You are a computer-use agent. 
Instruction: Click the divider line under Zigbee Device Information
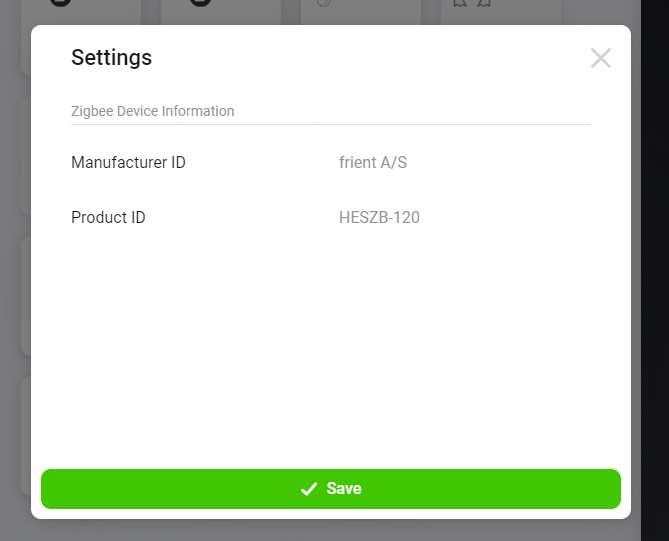[330, 124]
